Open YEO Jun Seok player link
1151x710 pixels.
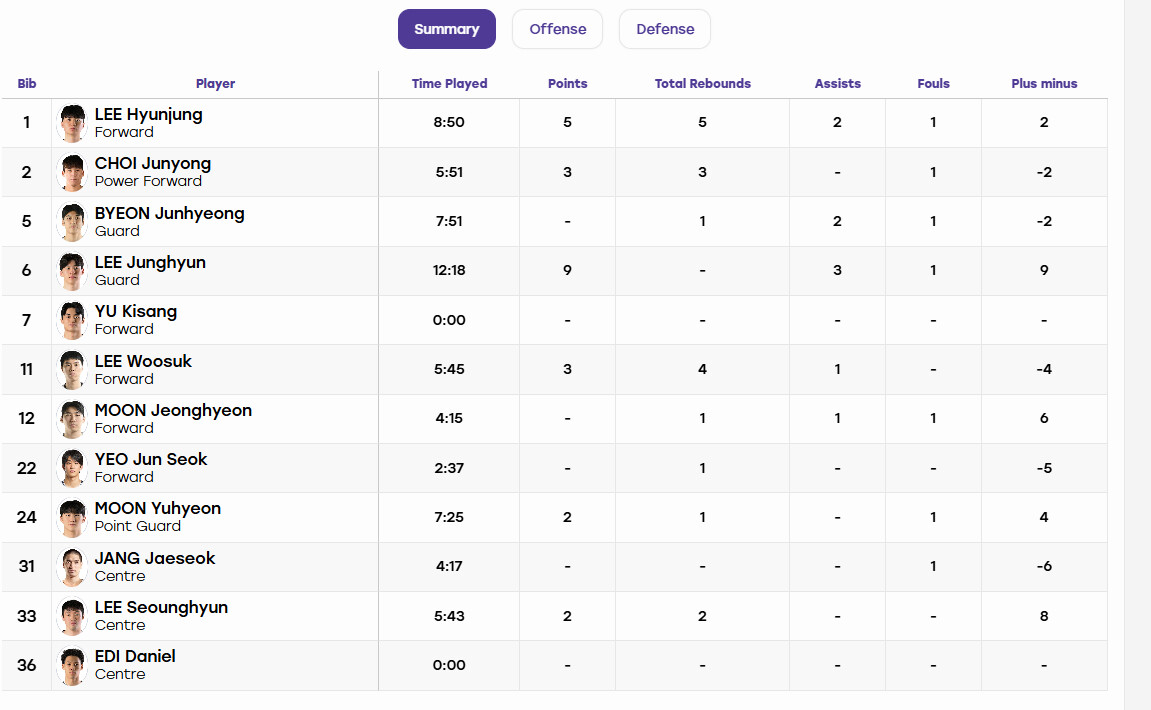click(x=151, y=460)
